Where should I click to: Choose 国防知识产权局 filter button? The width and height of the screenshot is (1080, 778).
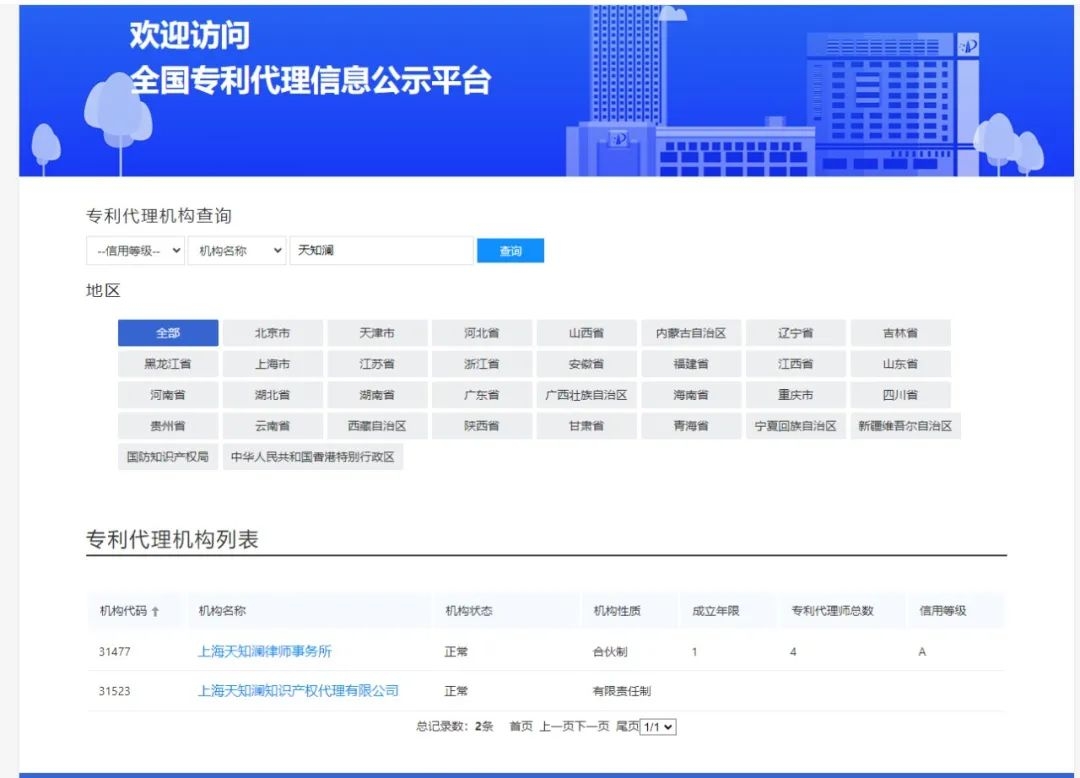click(x=168, y=456)
